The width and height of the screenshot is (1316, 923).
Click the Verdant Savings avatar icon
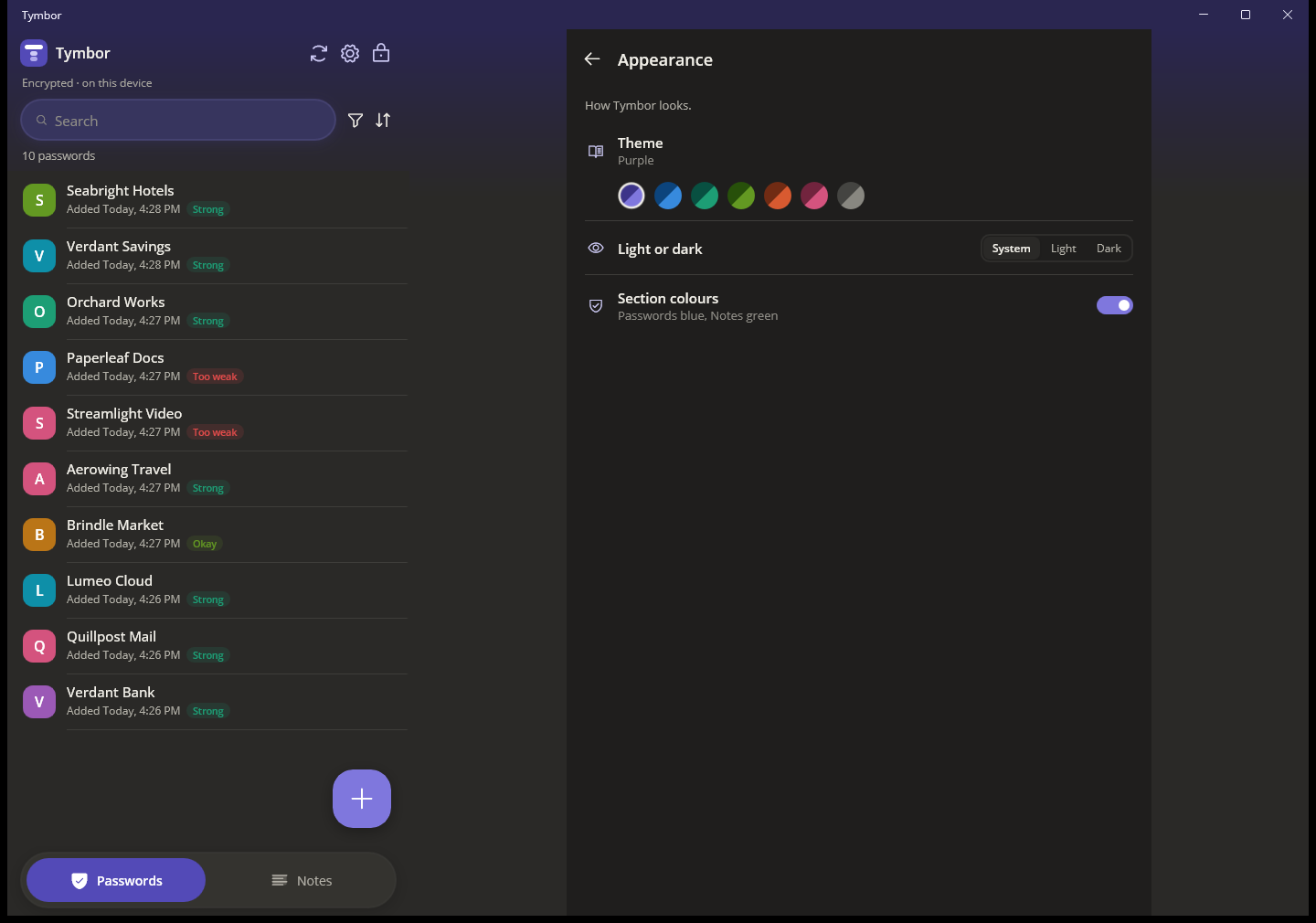[39, 256]
